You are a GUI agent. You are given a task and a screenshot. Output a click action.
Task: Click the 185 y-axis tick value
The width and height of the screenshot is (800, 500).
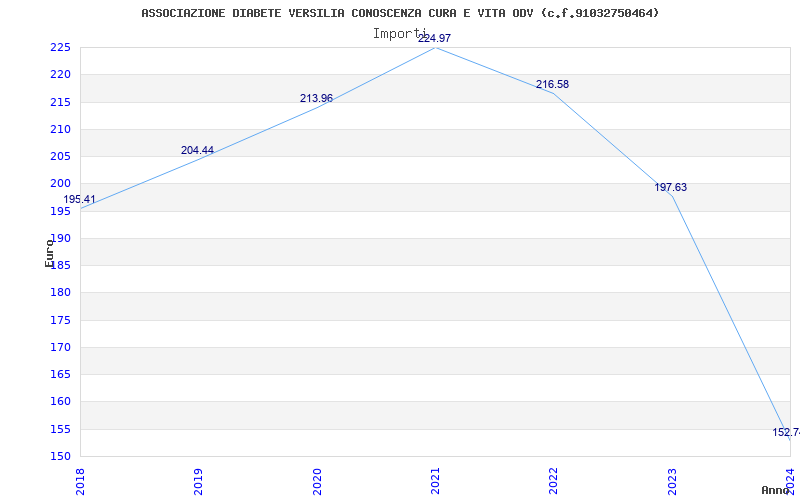pyautogui.click(x=60, y=265)
